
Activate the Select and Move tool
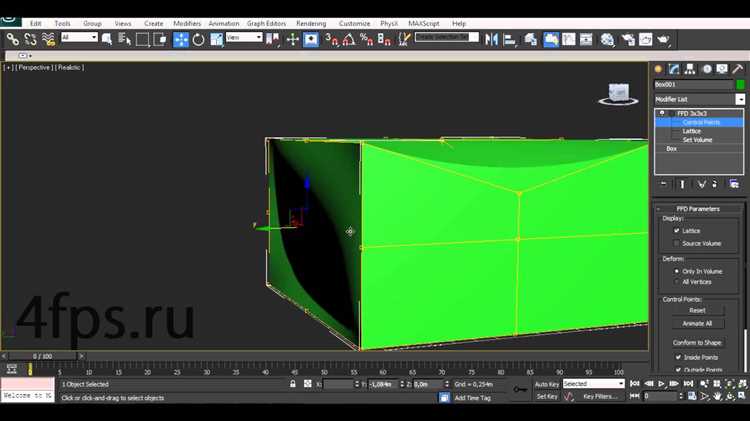pyautogui.click(x=181, y=39)
